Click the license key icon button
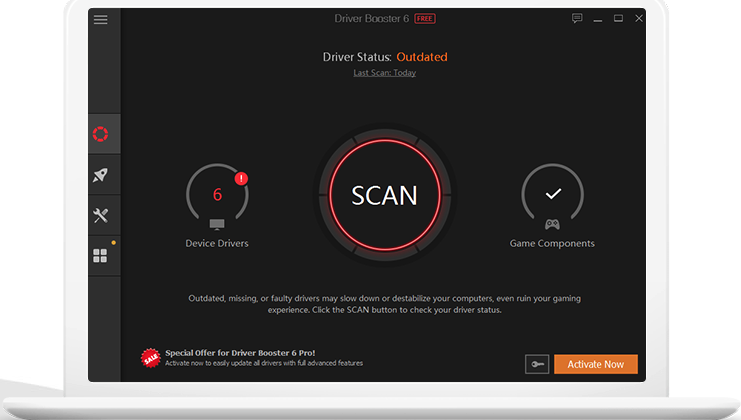 click(x=537, y=364)
